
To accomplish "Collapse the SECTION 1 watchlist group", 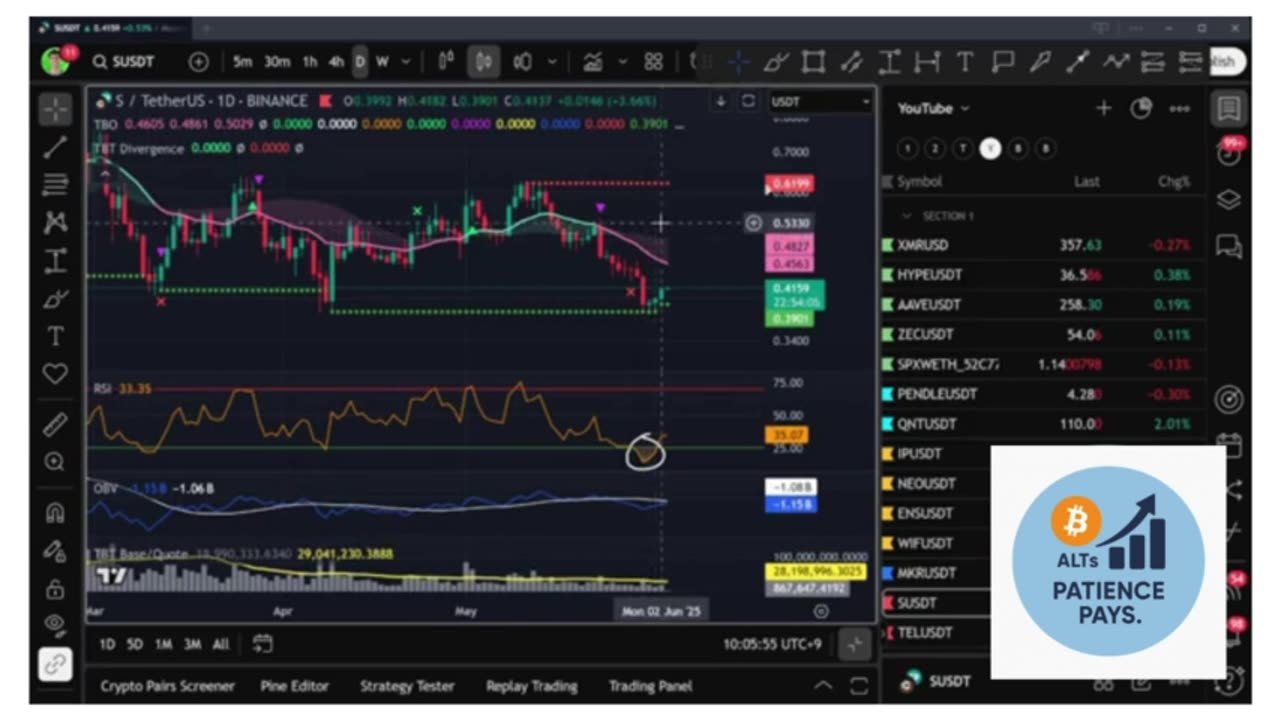I will point(907,216).
